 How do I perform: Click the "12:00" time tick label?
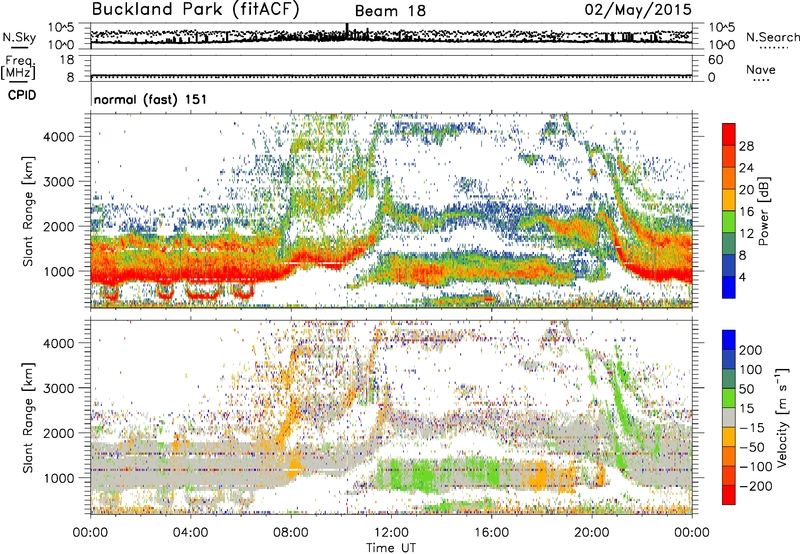(x=391, y=533)
